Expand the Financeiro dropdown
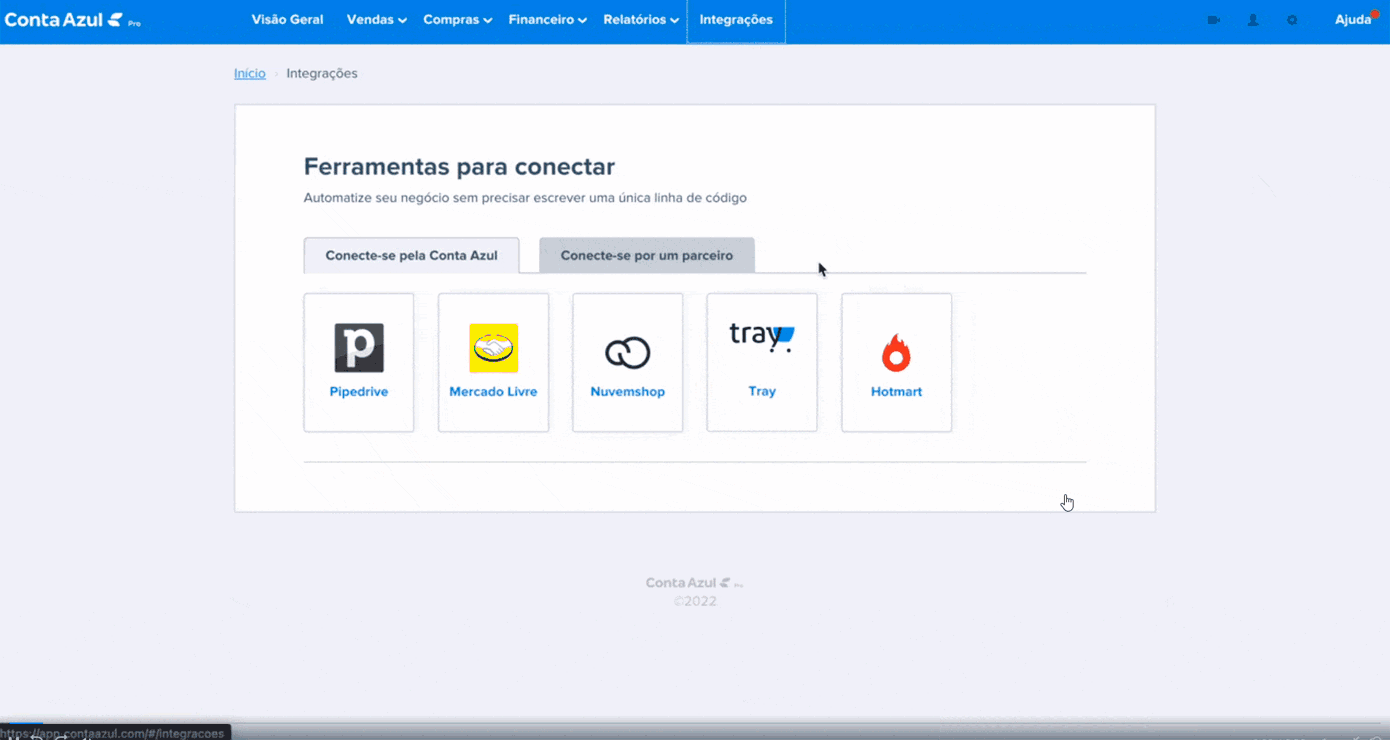Screen dimensions: 1390x740 tap(547, 19)
